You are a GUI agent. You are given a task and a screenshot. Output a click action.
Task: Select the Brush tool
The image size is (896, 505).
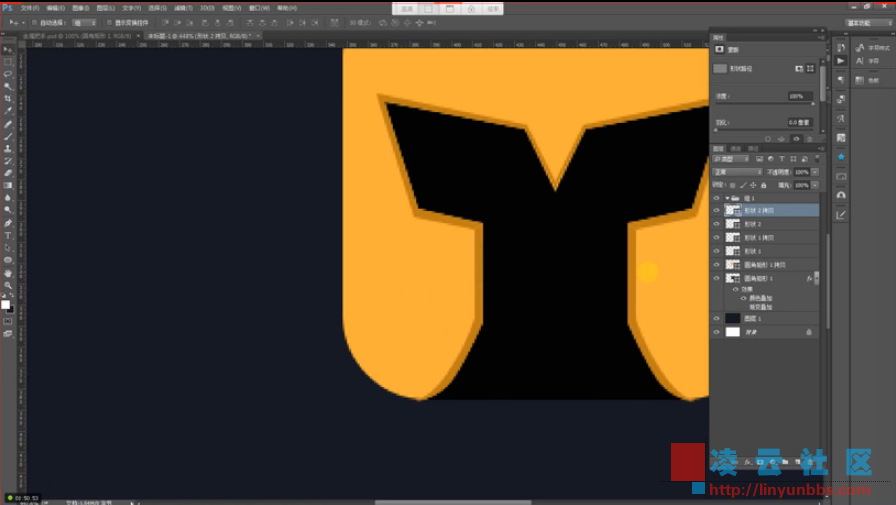tap(8, 136)
